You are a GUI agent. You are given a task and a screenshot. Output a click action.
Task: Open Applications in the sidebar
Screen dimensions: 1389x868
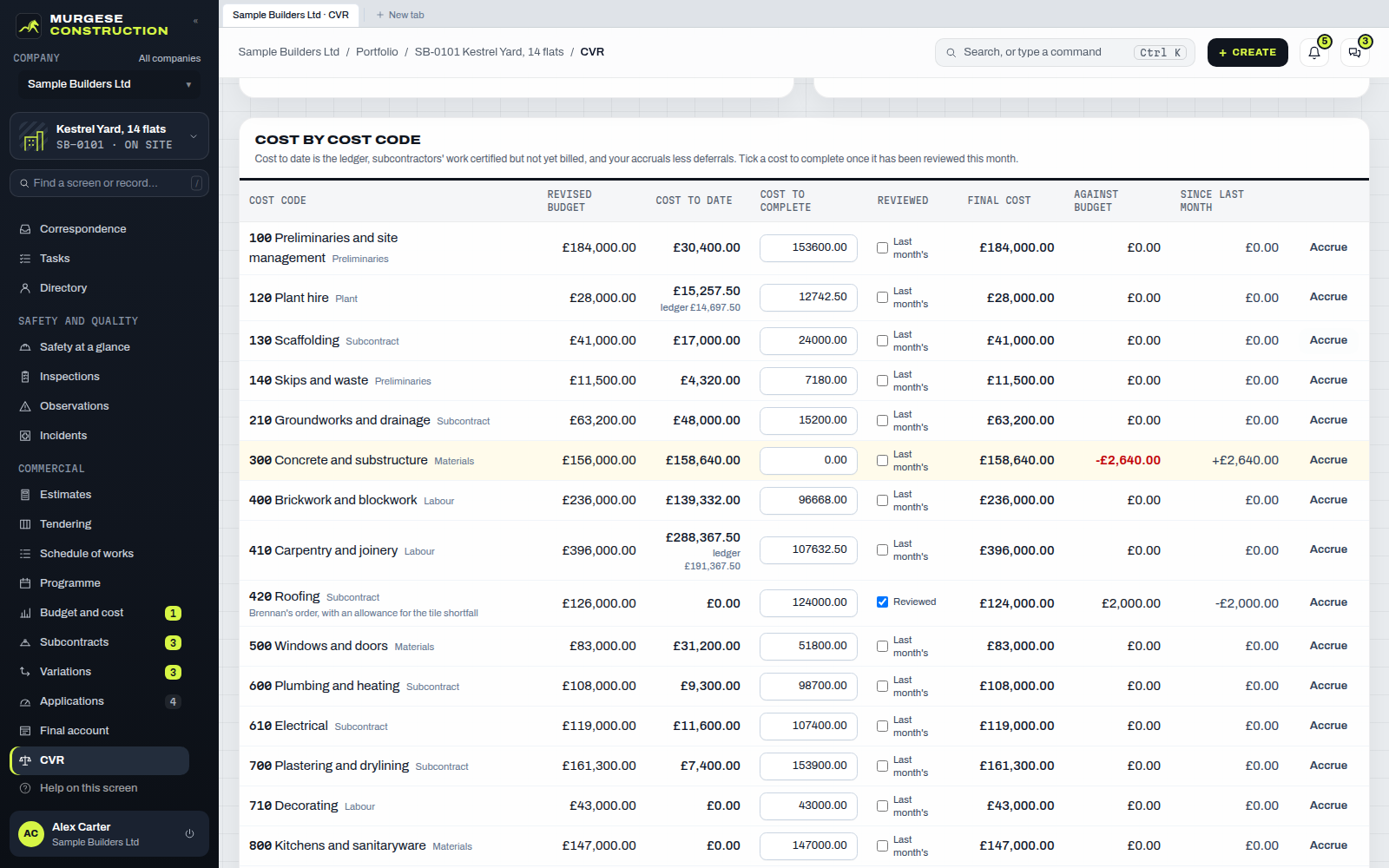pos(100,701)
